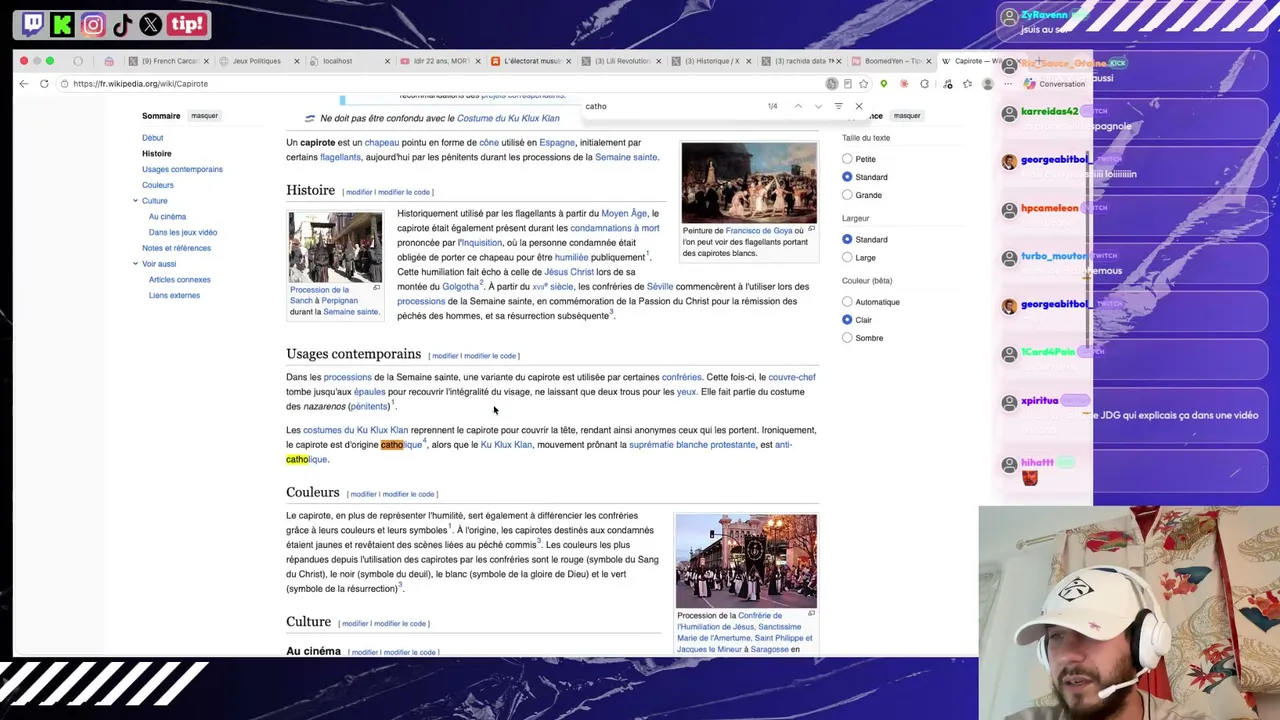Go to Dans les jeux vidéo entry
The image size is (1280, 720).
[x=183, y=233]
